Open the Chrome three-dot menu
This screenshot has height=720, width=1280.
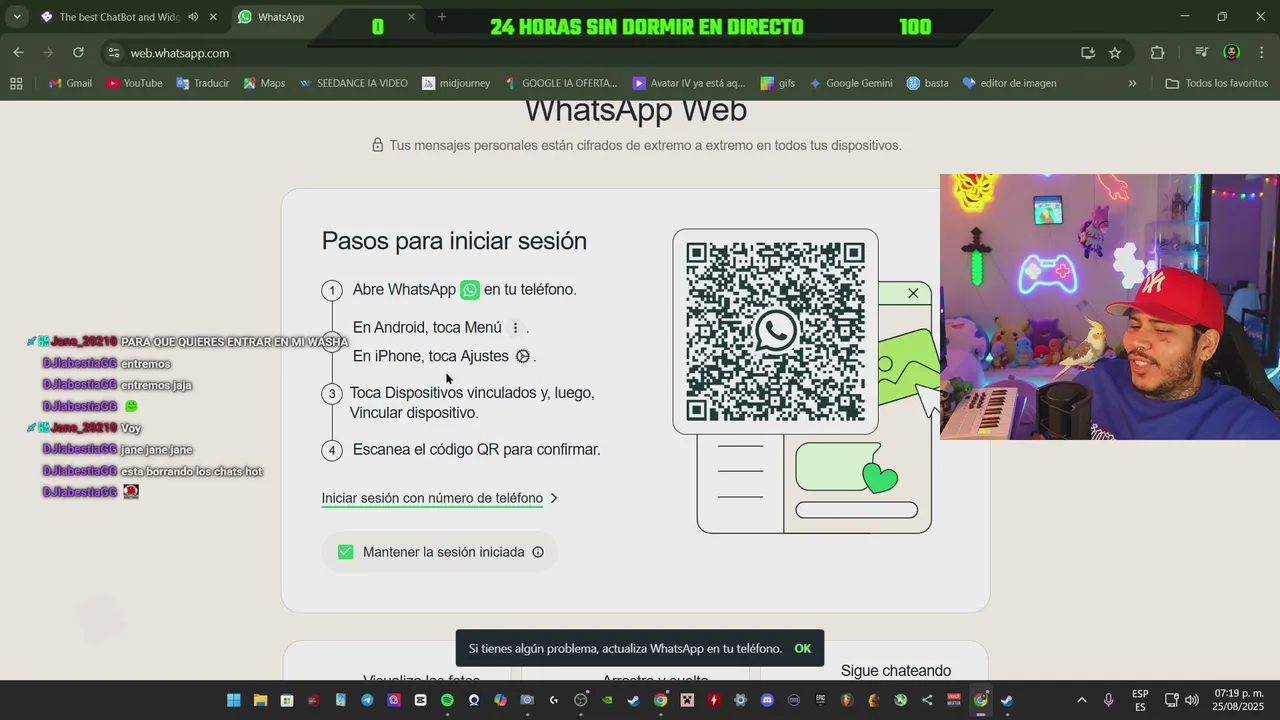[1261, 53]
